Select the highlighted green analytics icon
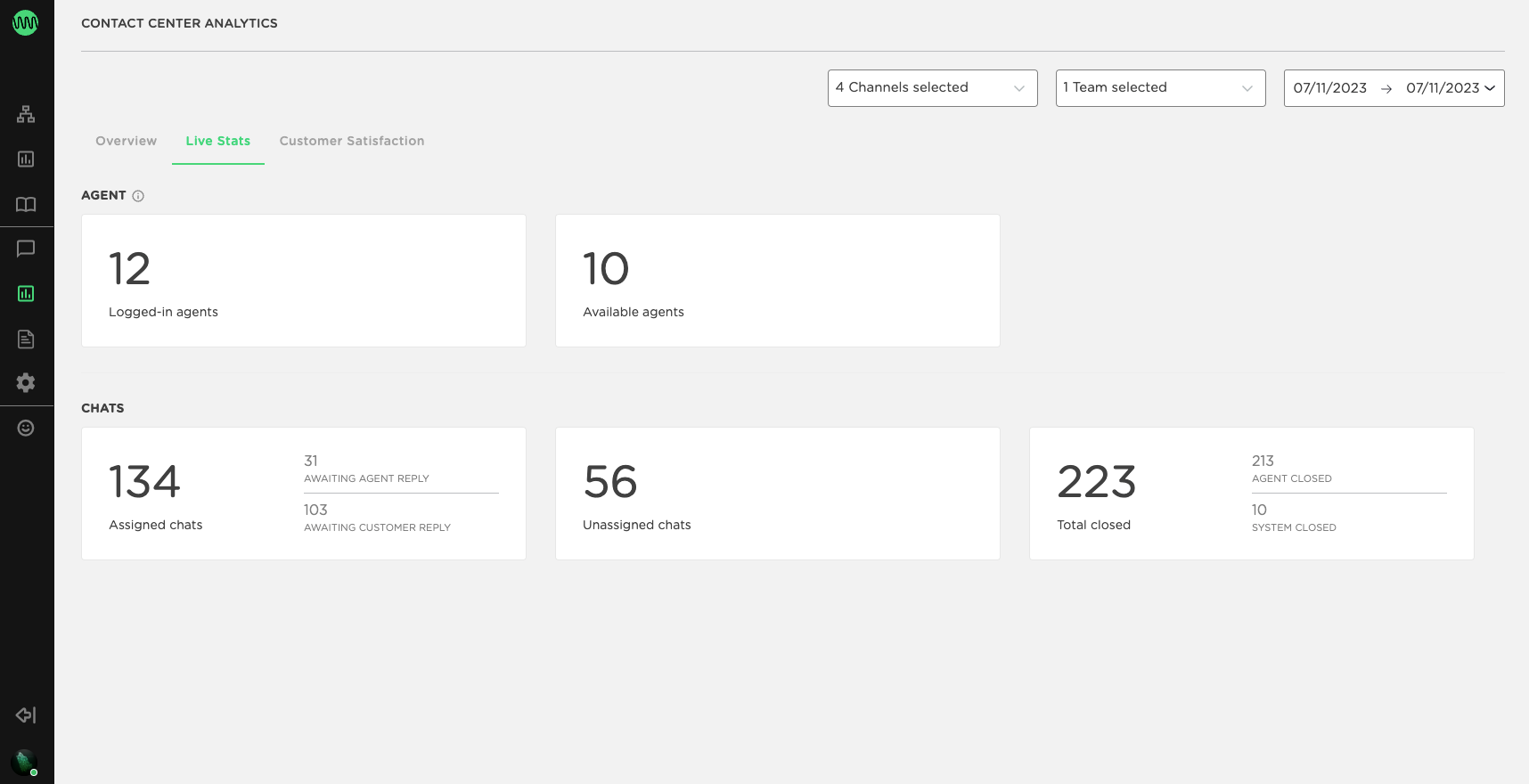The height and width of the screenshot is (784, 1529). click(26, 294)
